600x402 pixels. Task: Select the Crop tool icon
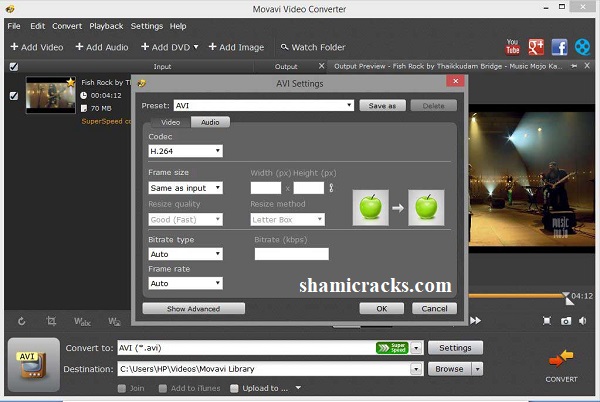(51, 321)
